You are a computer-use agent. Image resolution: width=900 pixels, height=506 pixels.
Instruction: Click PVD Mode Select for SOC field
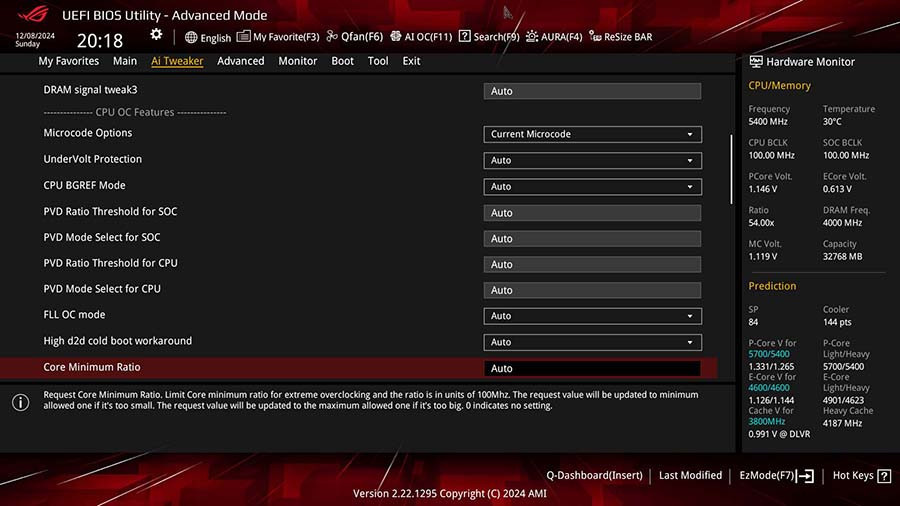coord(592,239)
